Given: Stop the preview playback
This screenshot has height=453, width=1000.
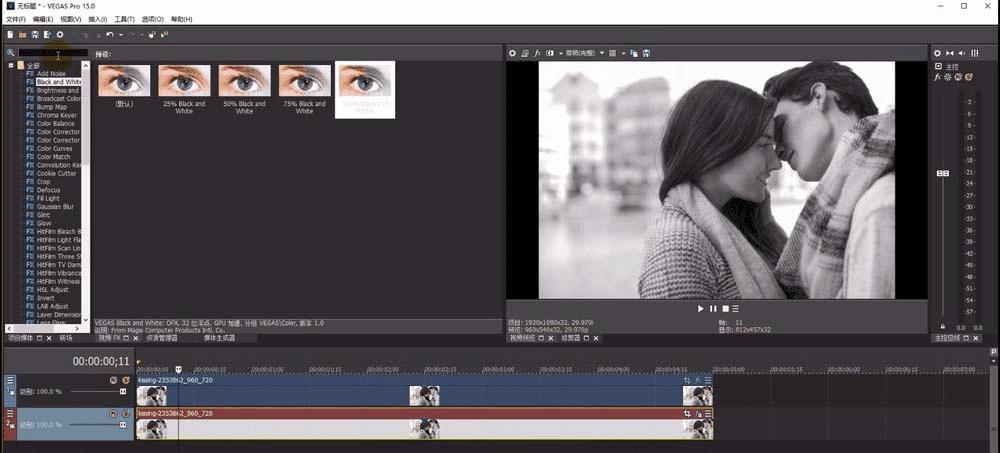Looking at the screenshot, I should pyautogui.click(x=725, y=309).
